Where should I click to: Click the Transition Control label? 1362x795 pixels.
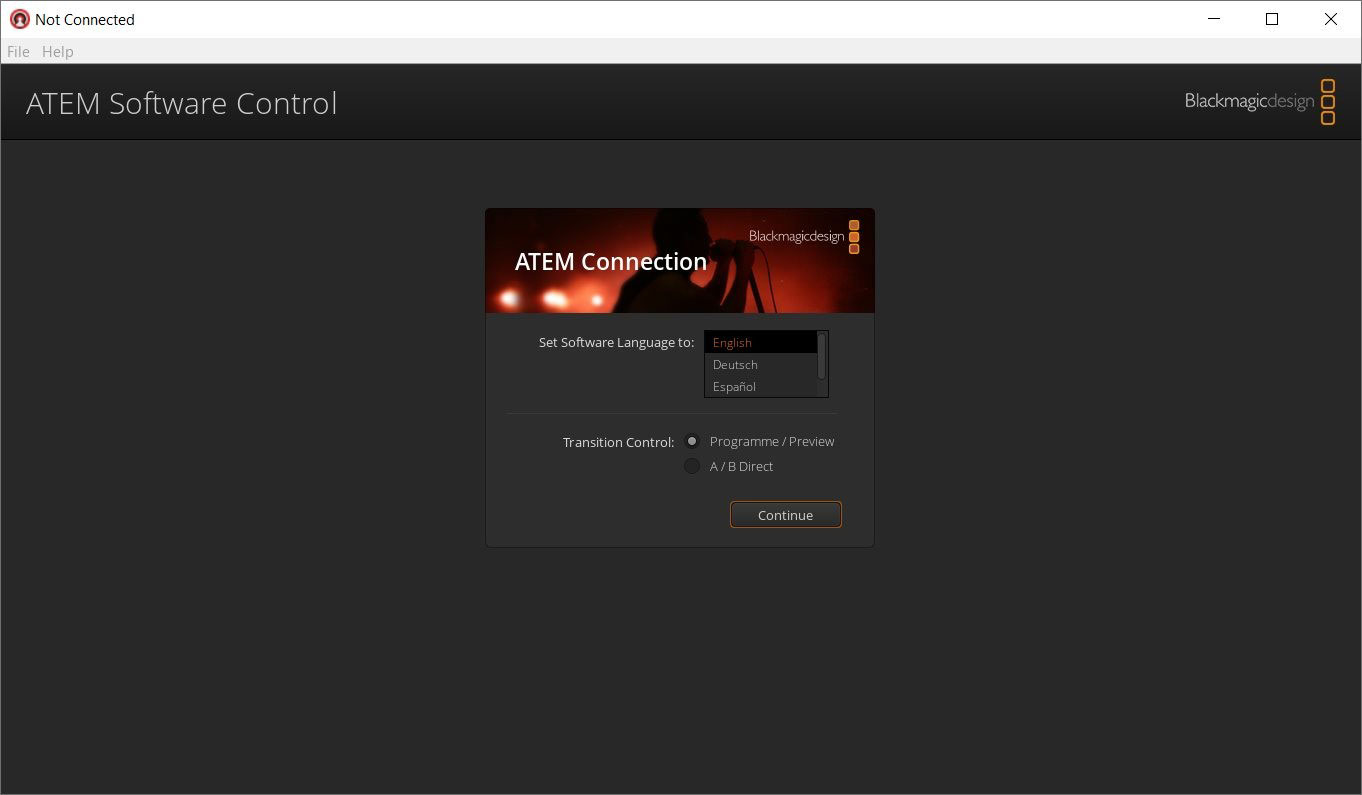(618, 442)
